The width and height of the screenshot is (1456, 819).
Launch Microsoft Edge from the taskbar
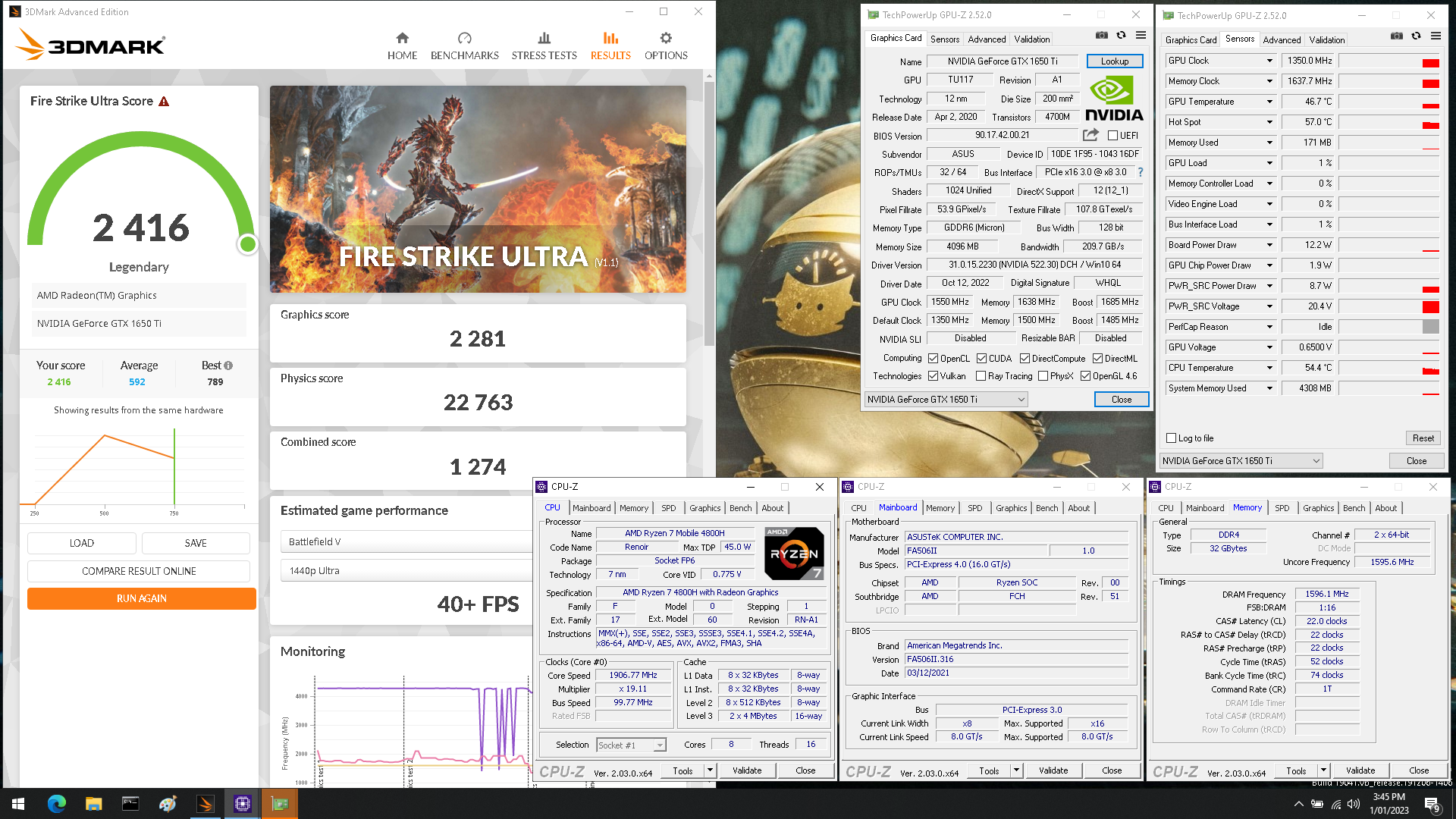(x=57, y=804)
